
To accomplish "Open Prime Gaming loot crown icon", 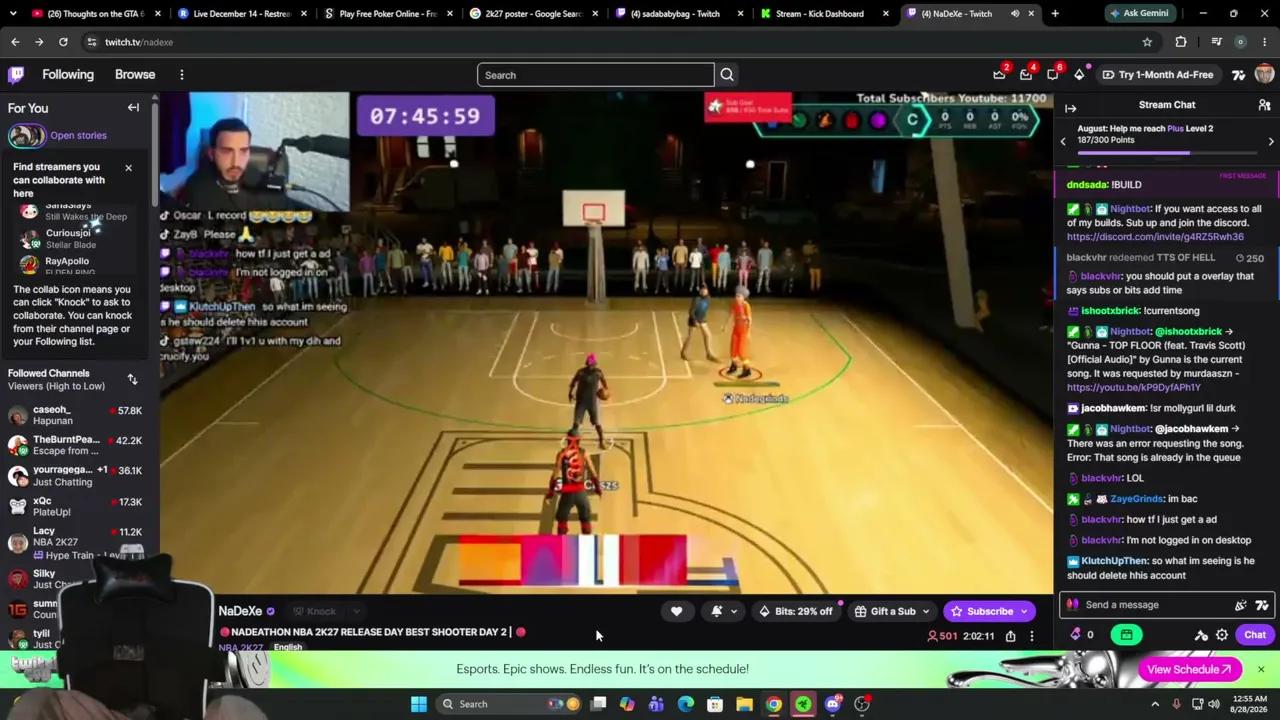I will pos(999,75).
